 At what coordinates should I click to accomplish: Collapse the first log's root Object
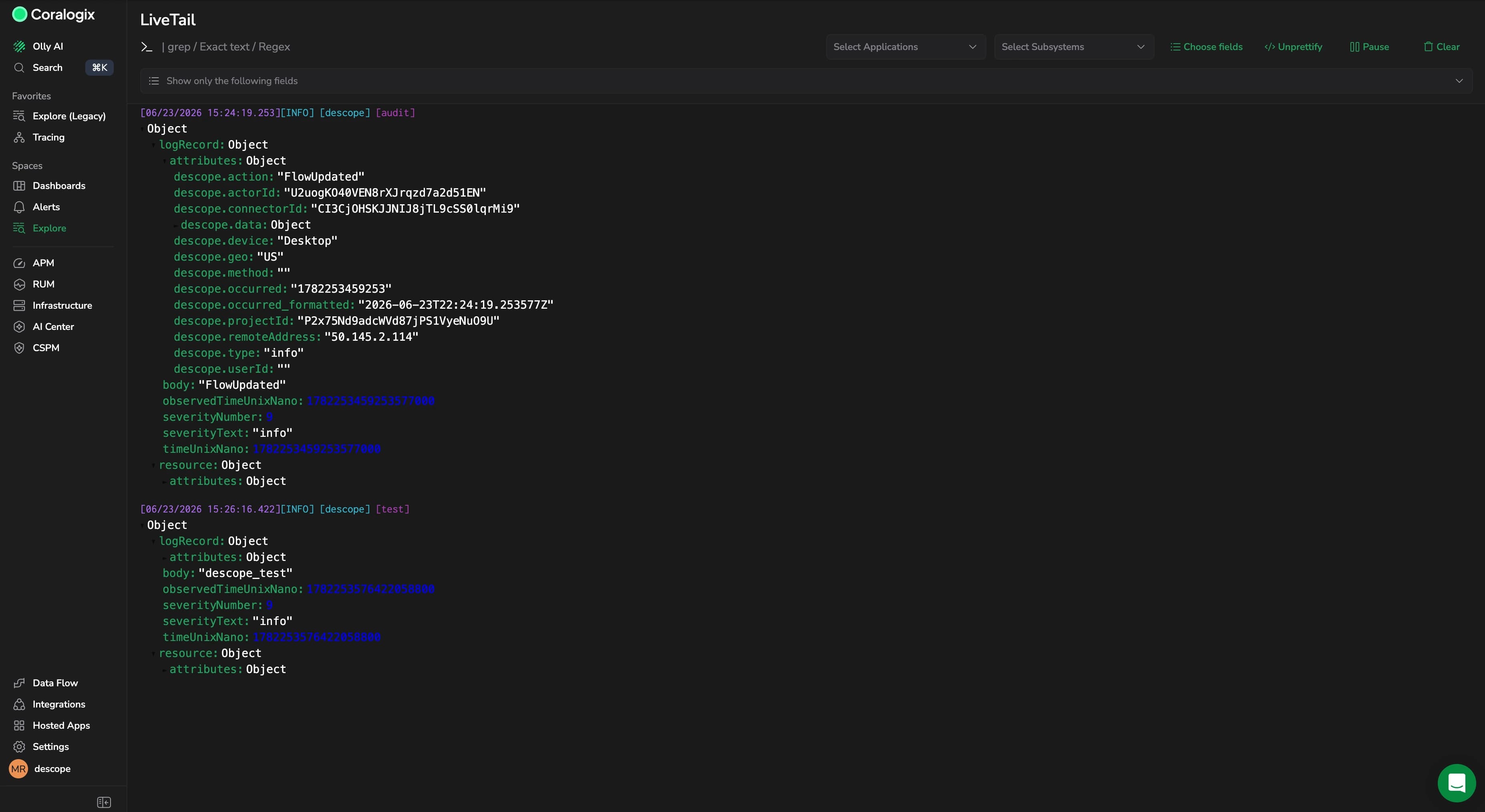(143, 129)
